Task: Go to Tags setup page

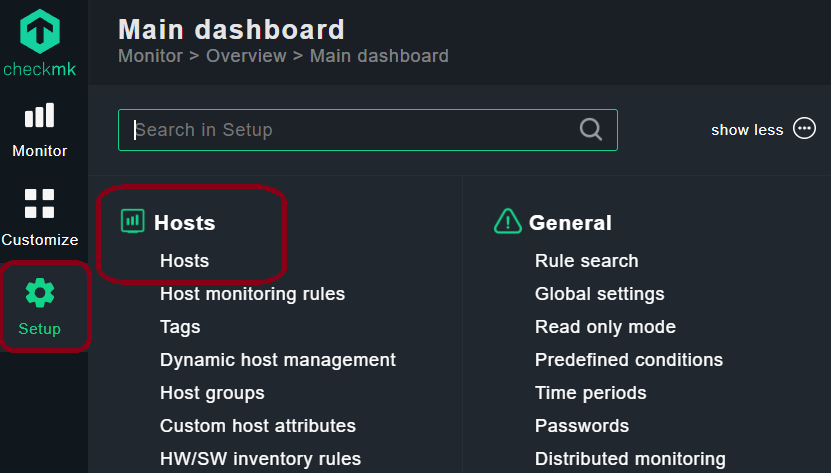Action: 180,327
